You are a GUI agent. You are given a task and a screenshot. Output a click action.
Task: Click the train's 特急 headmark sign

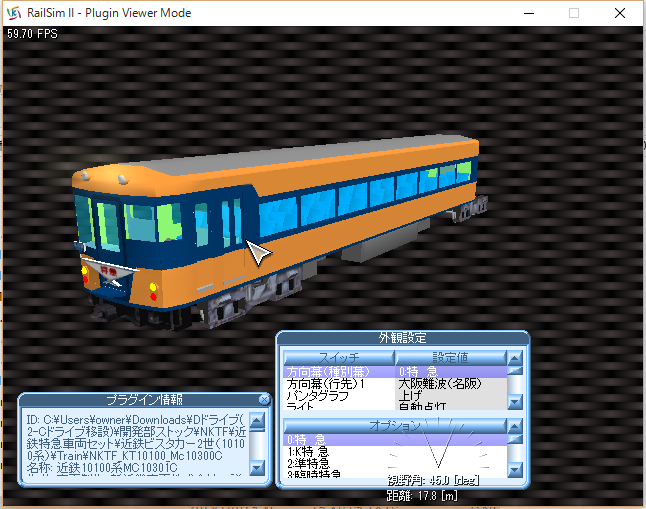pyautogui.click(x=109, y=271)
